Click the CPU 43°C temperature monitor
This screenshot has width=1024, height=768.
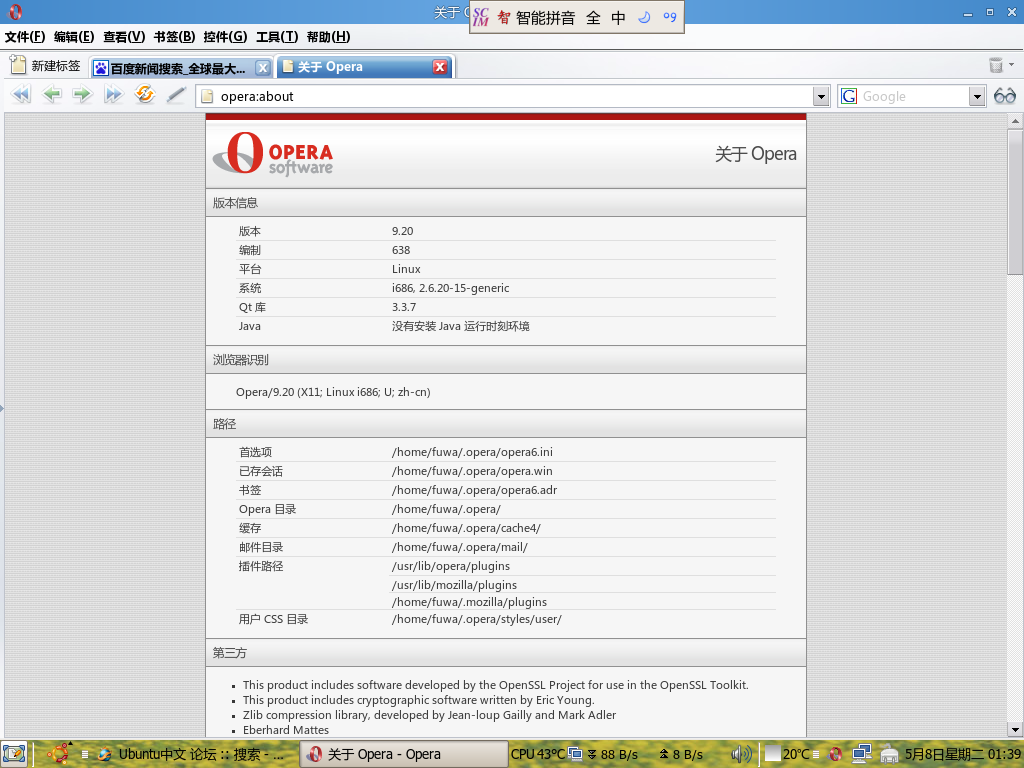537,754
